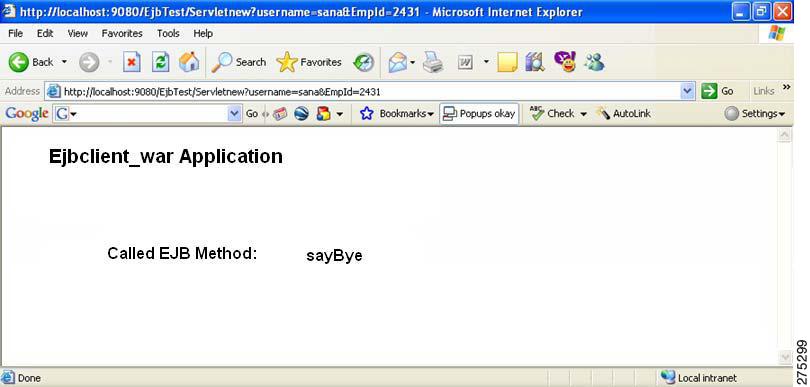Open the Favorites star button
Viewport: 810px width, 387px height.
coord(309,63)
